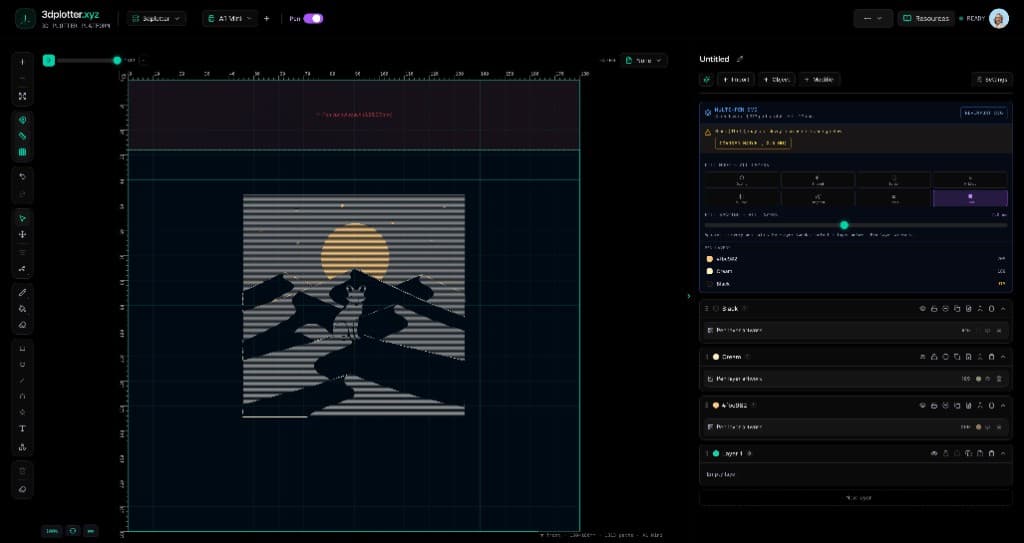Delete the Black layer with its trash icon
The image size is (1024, 543).
(991, 308)
